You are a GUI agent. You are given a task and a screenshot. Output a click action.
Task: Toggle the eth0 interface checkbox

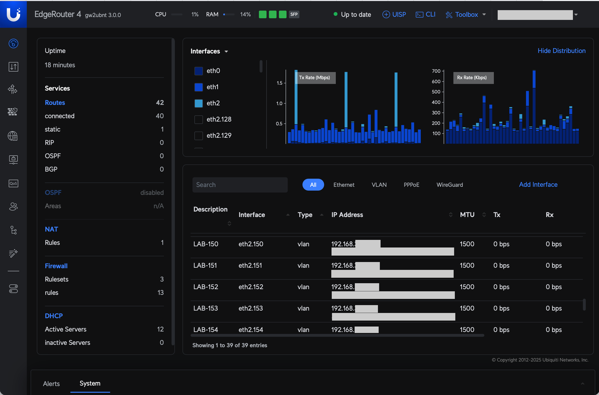(x=199, y=71)
